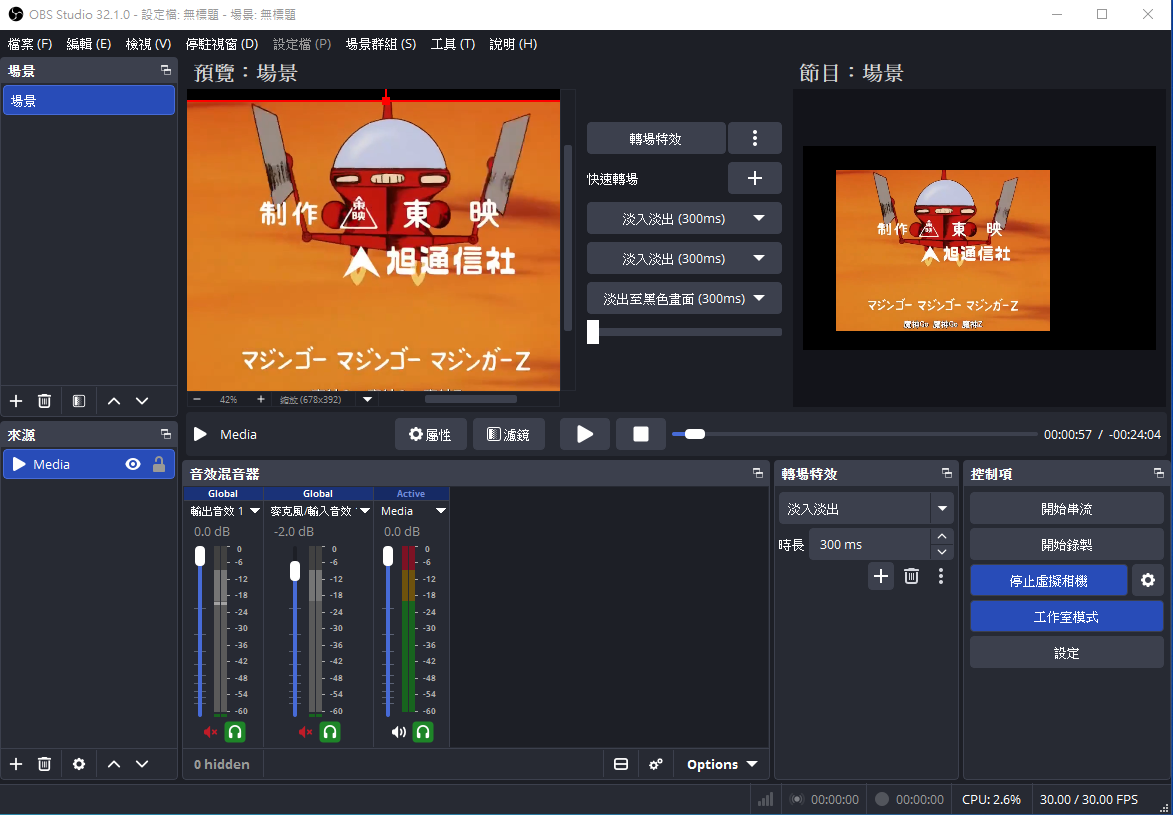Open advanced audio properties gears icon

point(656,765)
